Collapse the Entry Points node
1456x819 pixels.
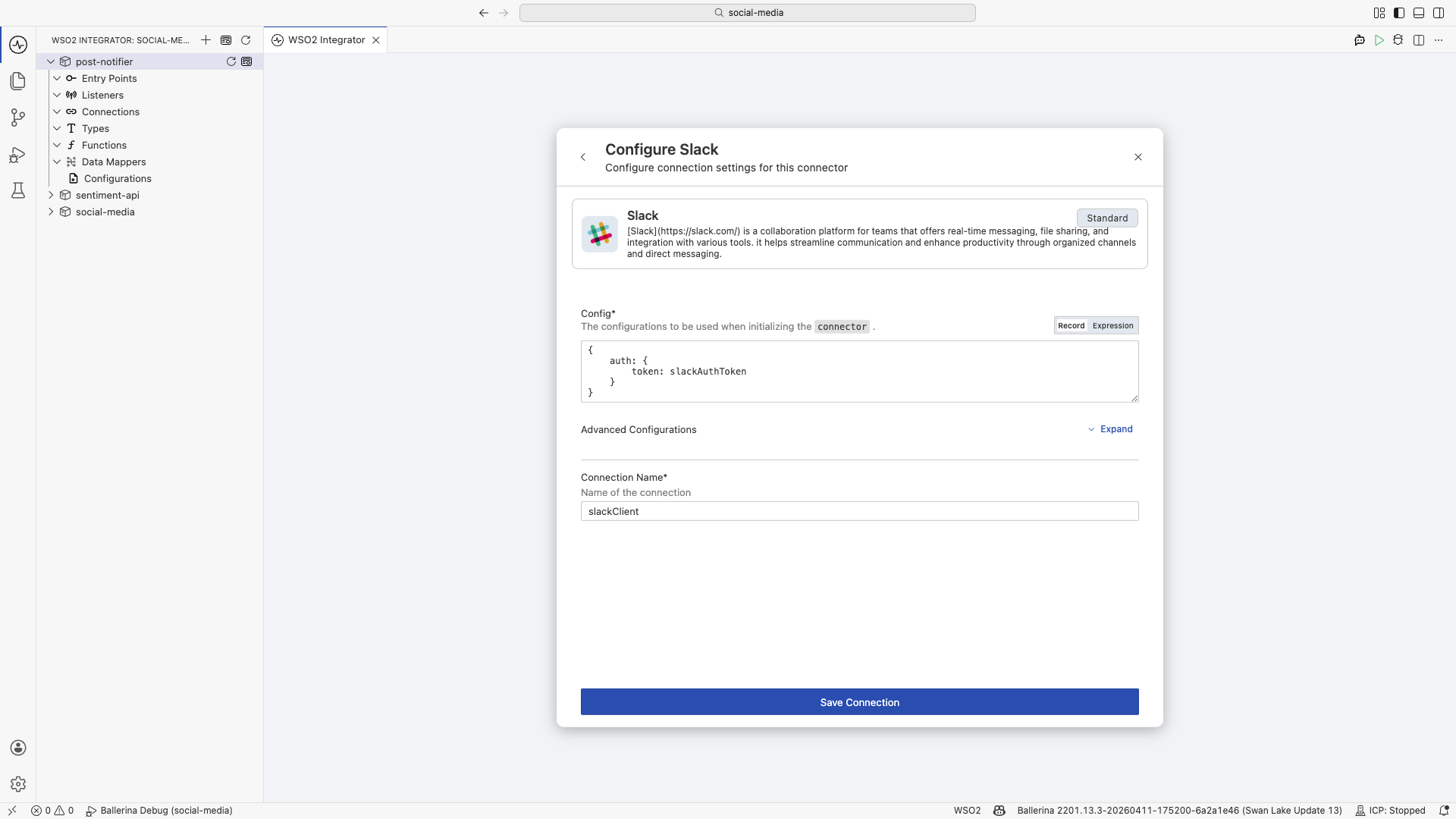coord(57,78)
